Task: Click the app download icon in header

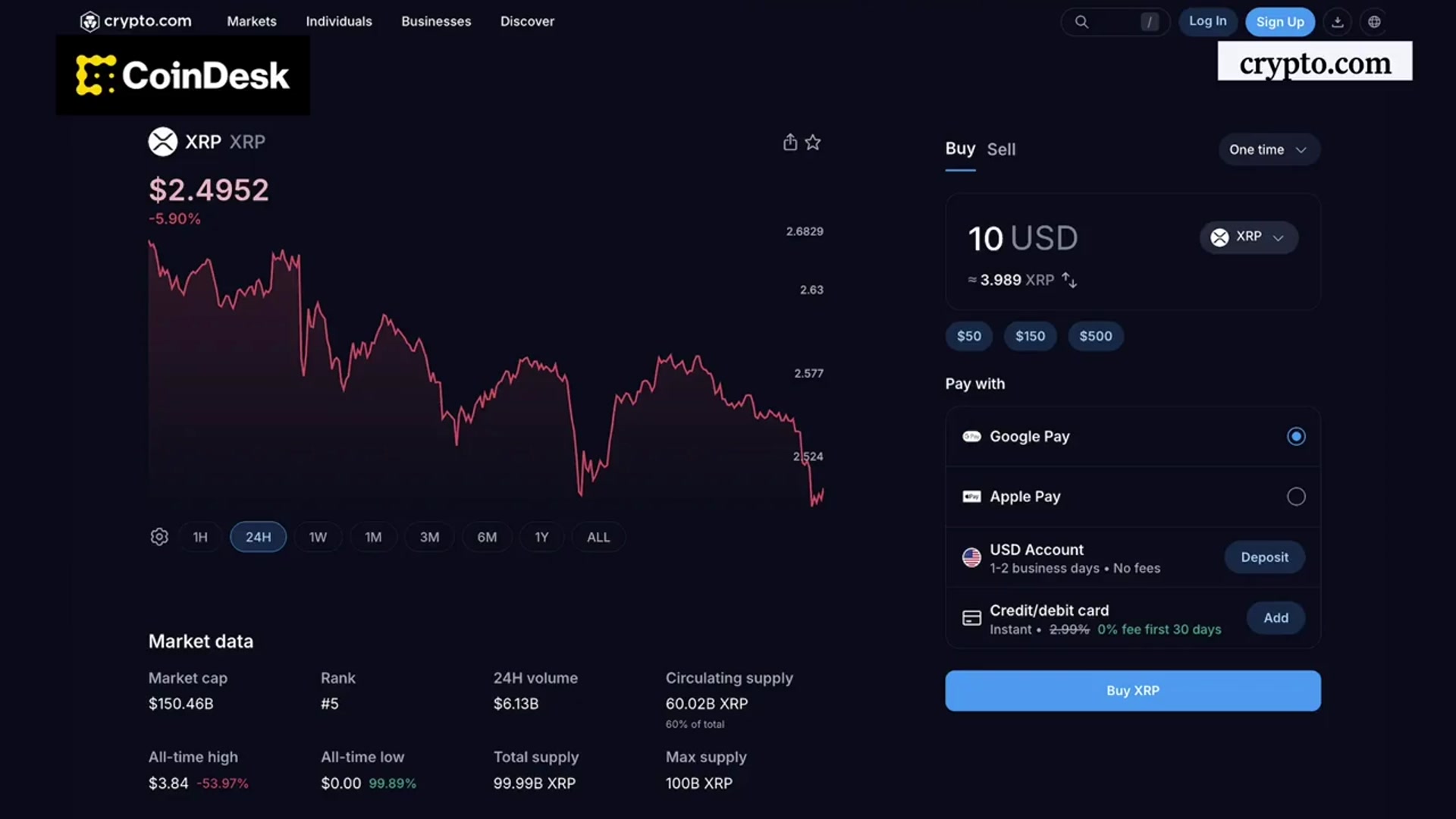Action: pyautogui.click(x=1337, y=21)
